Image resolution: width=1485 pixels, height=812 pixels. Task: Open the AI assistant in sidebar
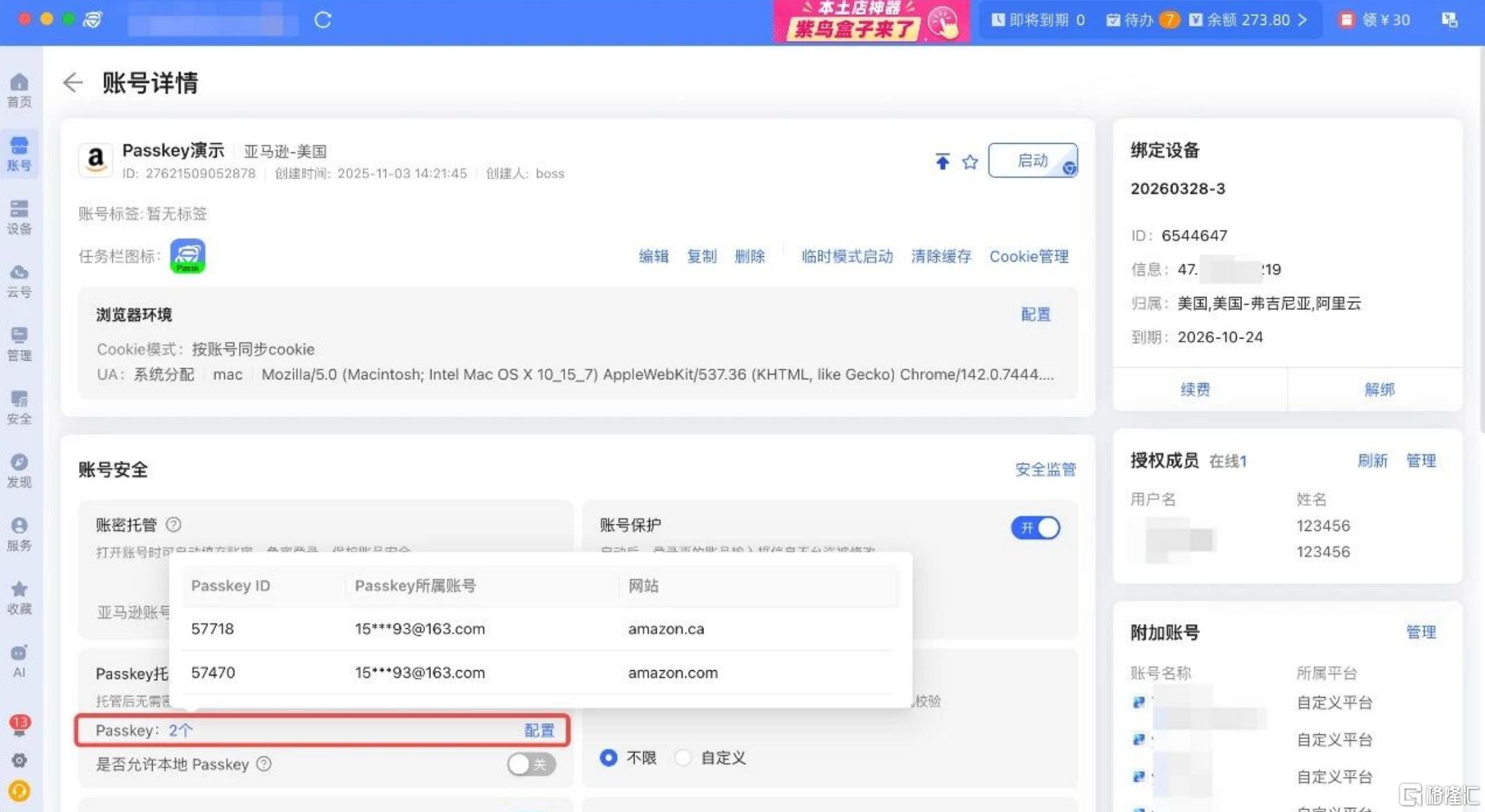click(19, 661)
